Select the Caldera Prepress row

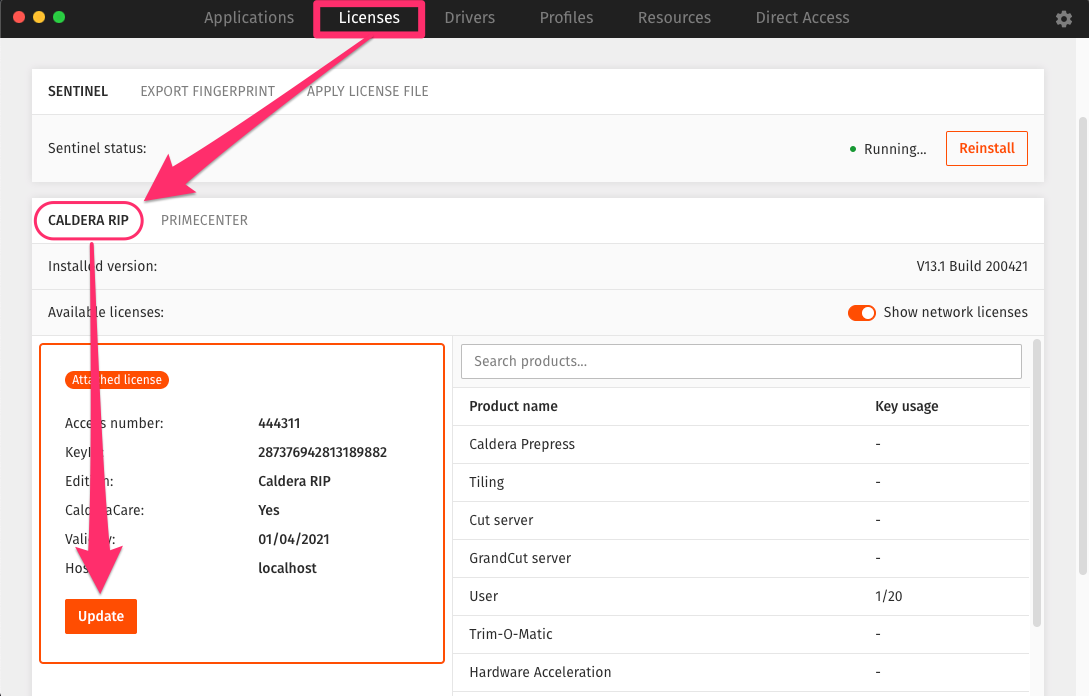click(x=741, y=445)
